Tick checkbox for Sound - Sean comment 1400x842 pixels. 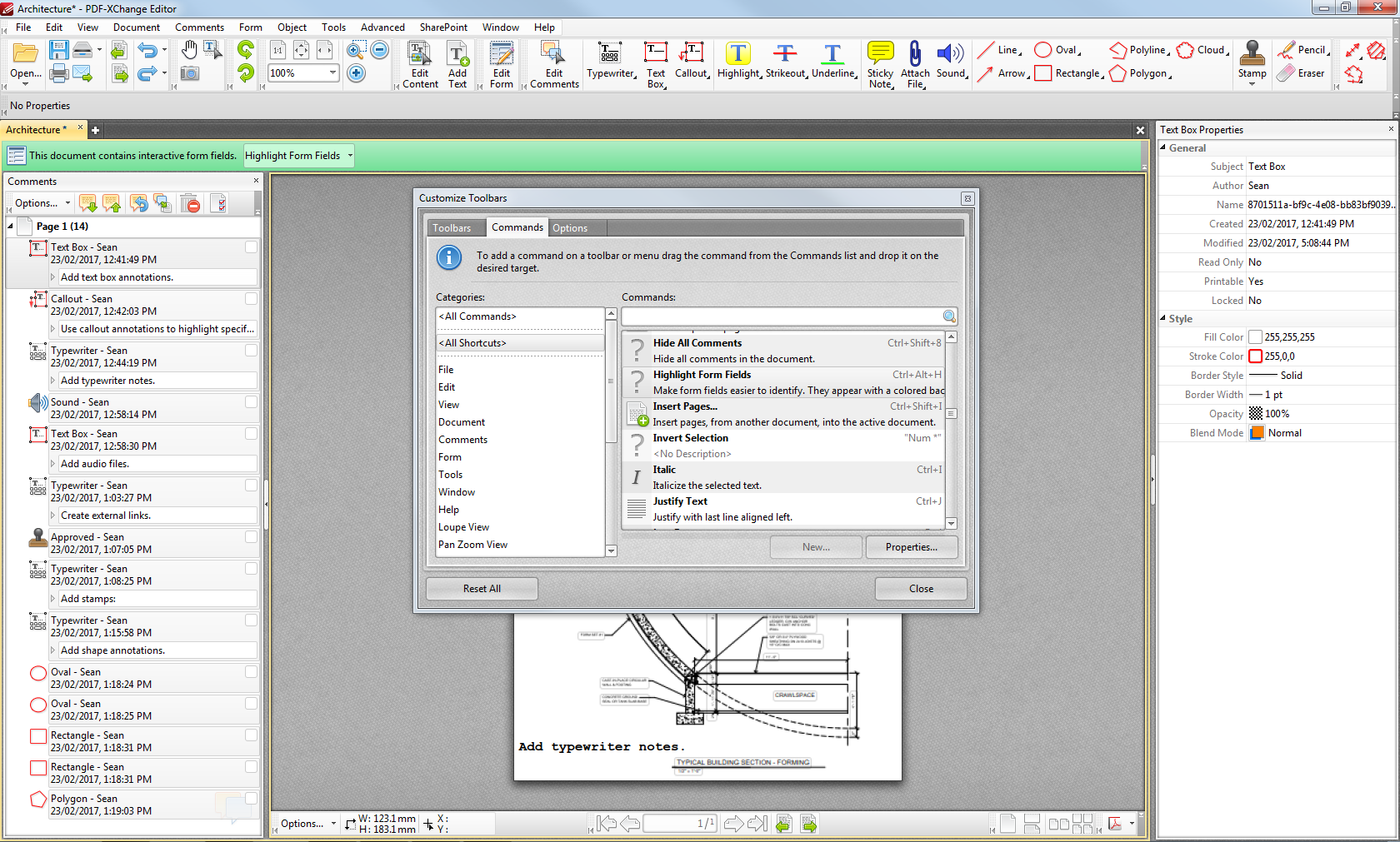point(251,402)
